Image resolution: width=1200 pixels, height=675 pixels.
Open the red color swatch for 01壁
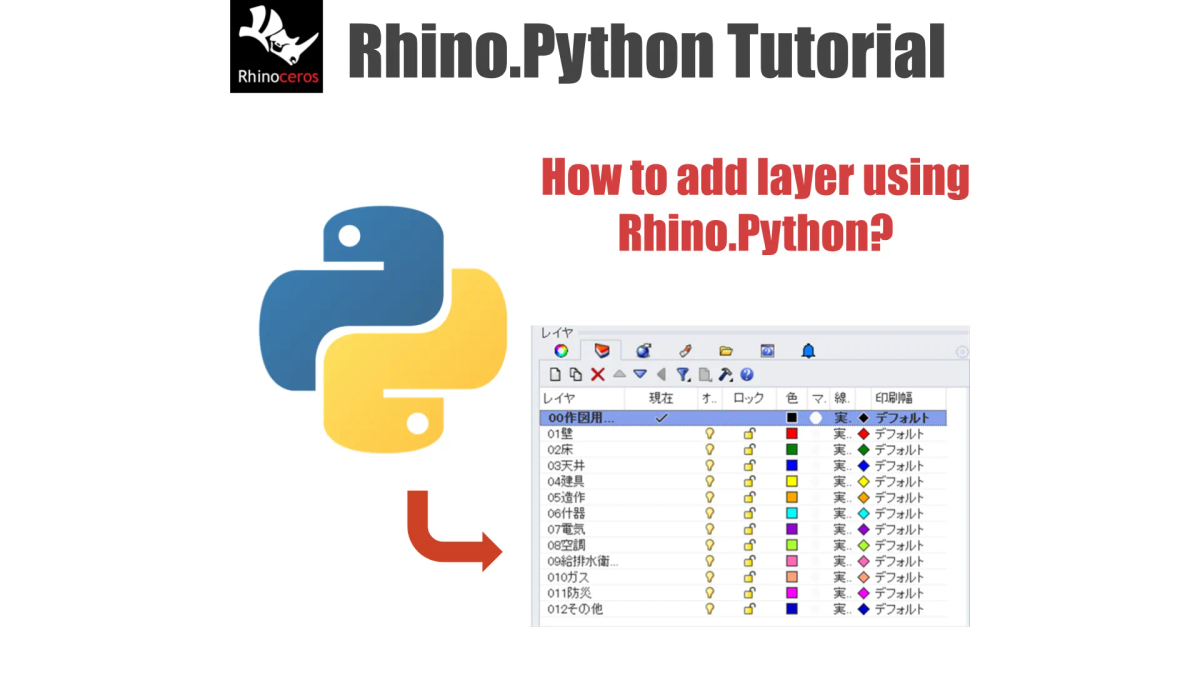(791, 434)
